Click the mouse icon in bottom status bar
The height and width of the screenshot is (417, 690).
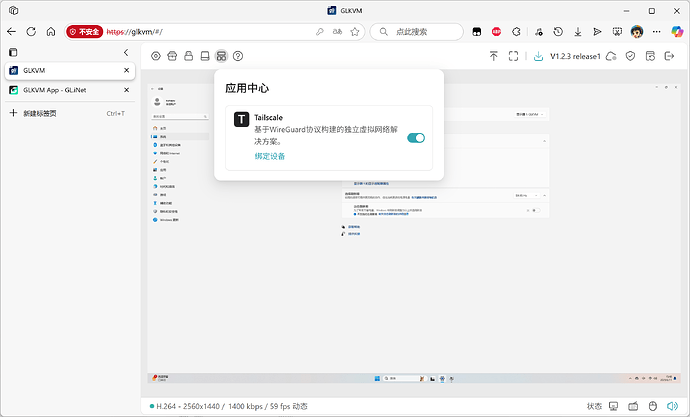(x=652, y=407)
